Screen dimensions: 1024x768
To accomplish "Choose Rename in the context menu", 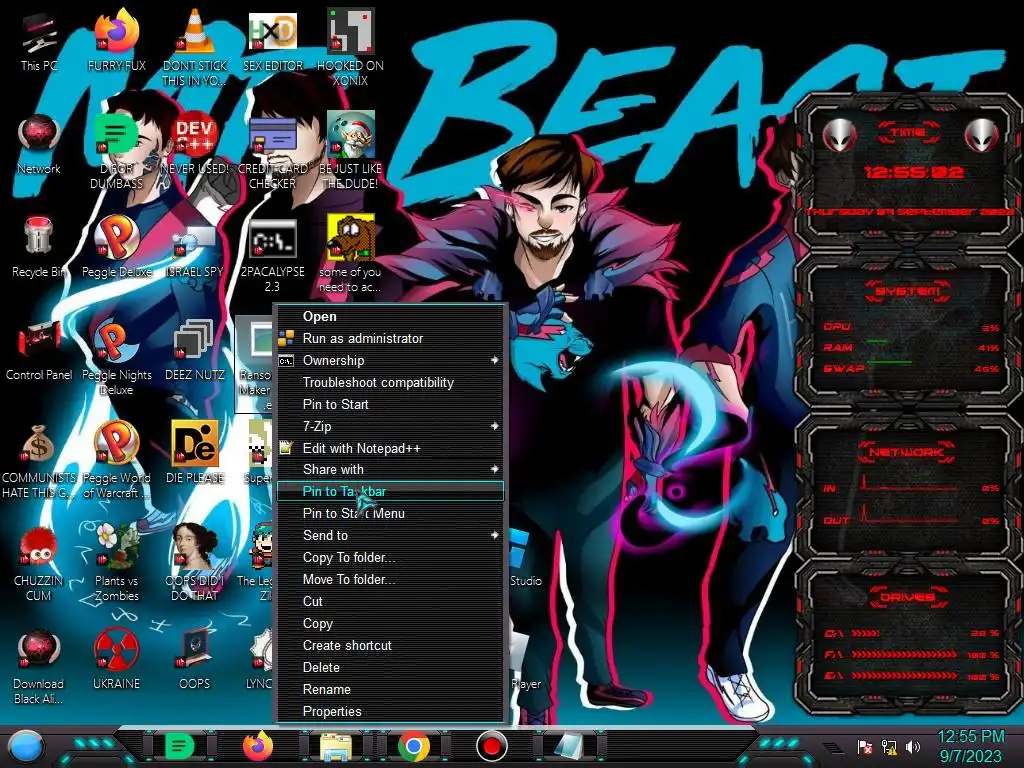I will pos(391,690).
